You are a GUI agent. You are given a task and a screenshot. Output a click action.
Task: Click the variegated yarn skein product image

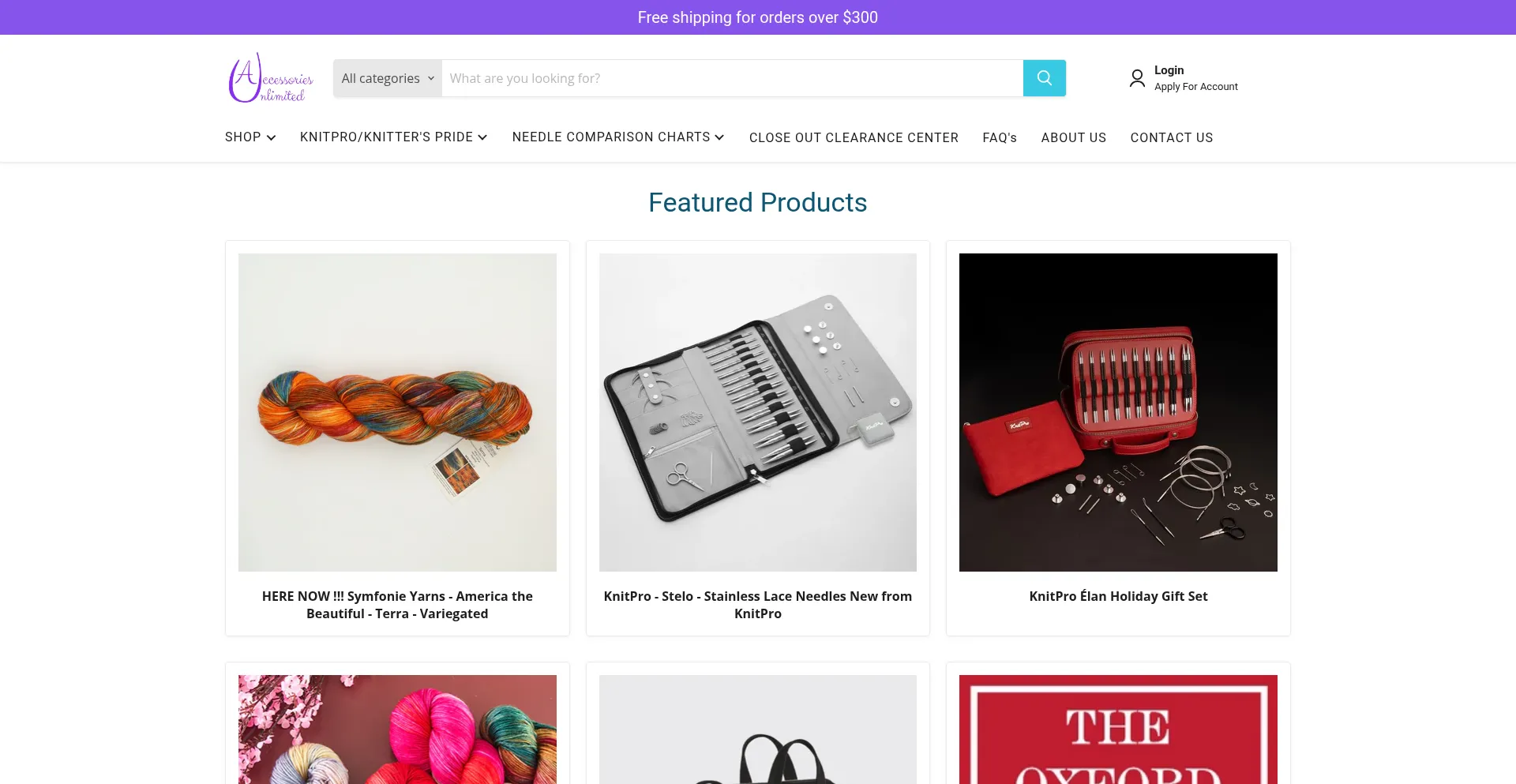point(397,411)
